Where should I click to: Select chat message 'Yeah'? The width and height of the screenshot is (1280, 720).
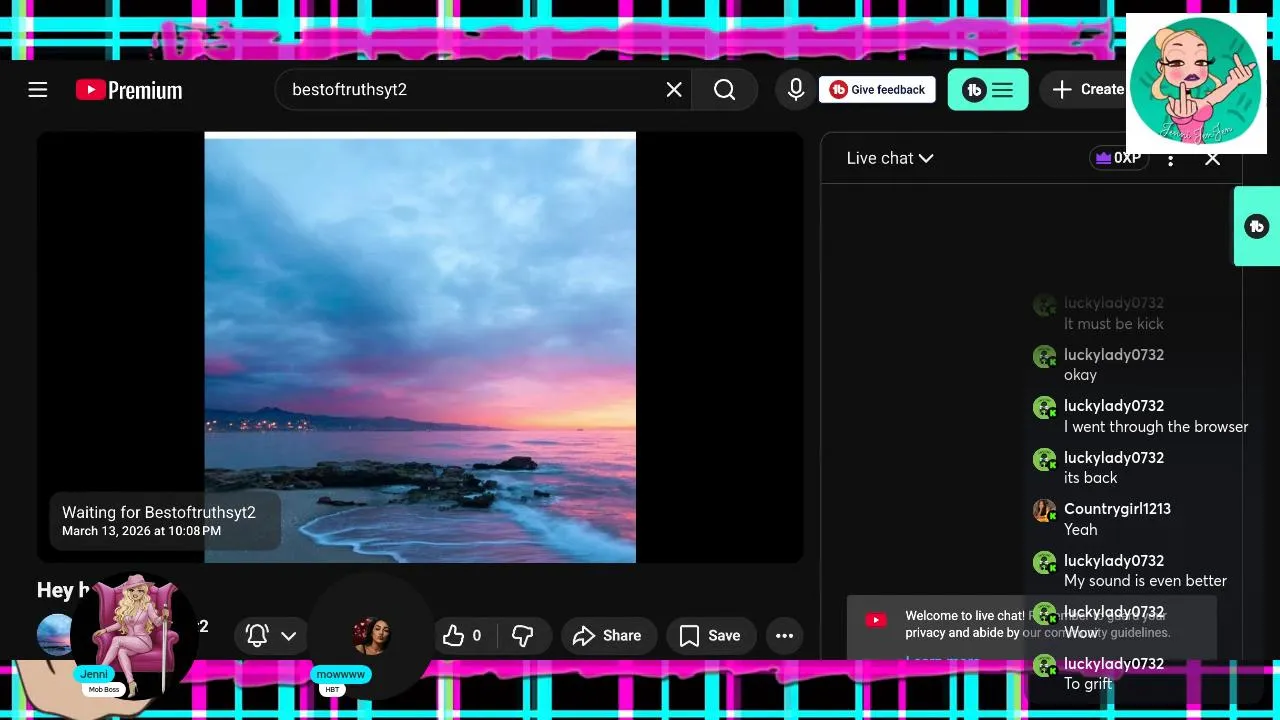1080,530
